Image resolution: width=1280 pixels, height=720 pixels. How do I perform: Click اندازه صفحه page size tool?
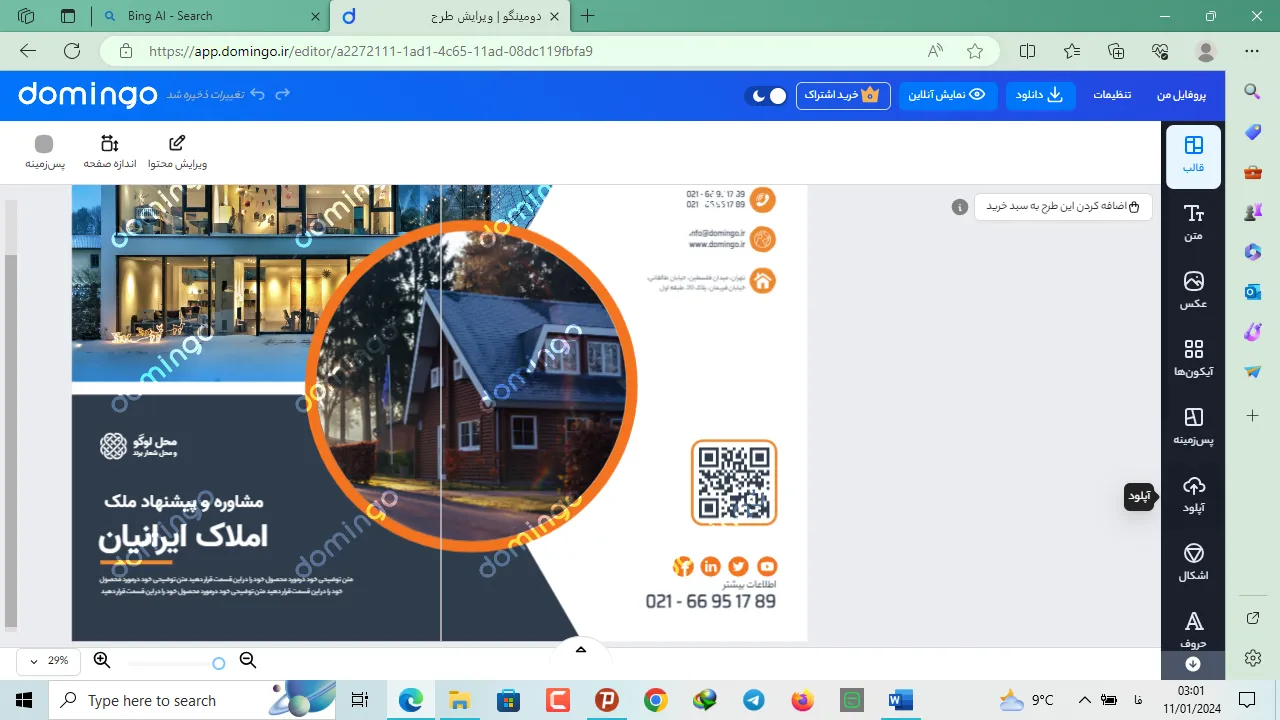click(109, 152)
